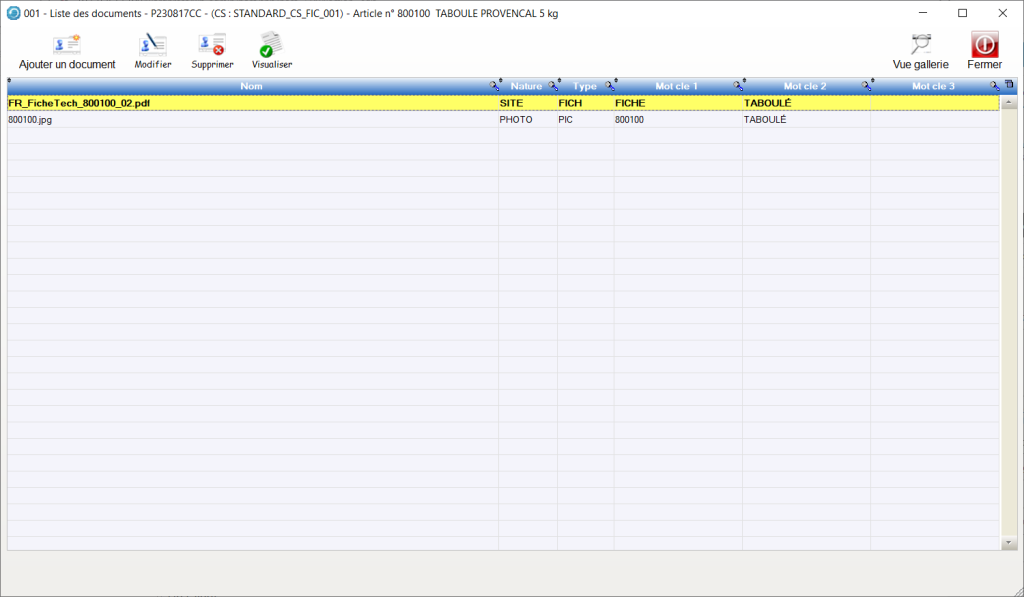This screenshot has width=1024, height=597.
Task: Click the Visualiser icon with green checkmark
Action: point(271,45)
